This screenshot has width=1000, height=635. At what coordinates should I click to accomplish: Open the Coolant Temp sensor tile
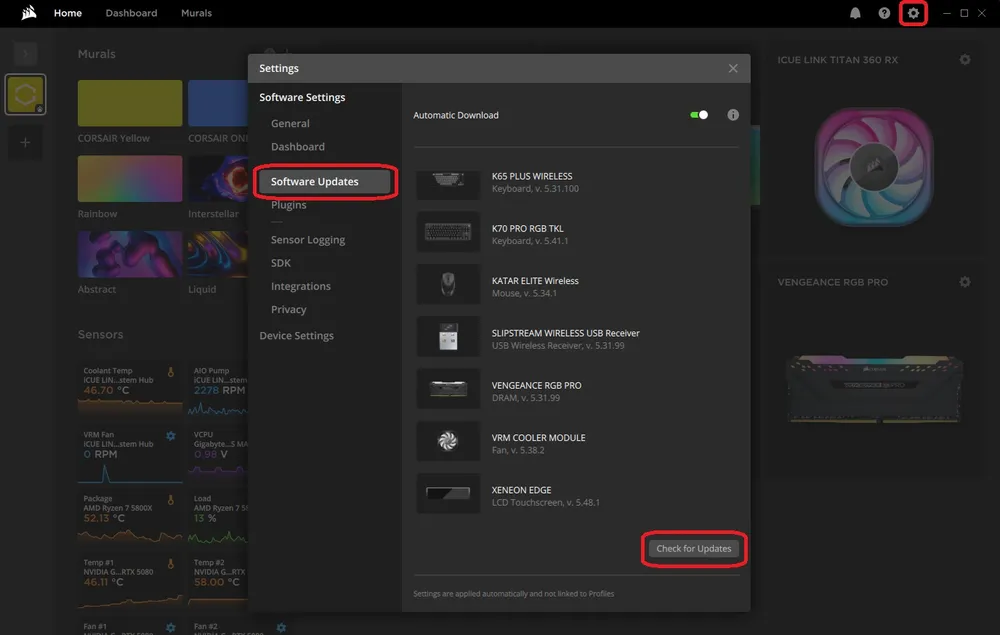(129, 390)
